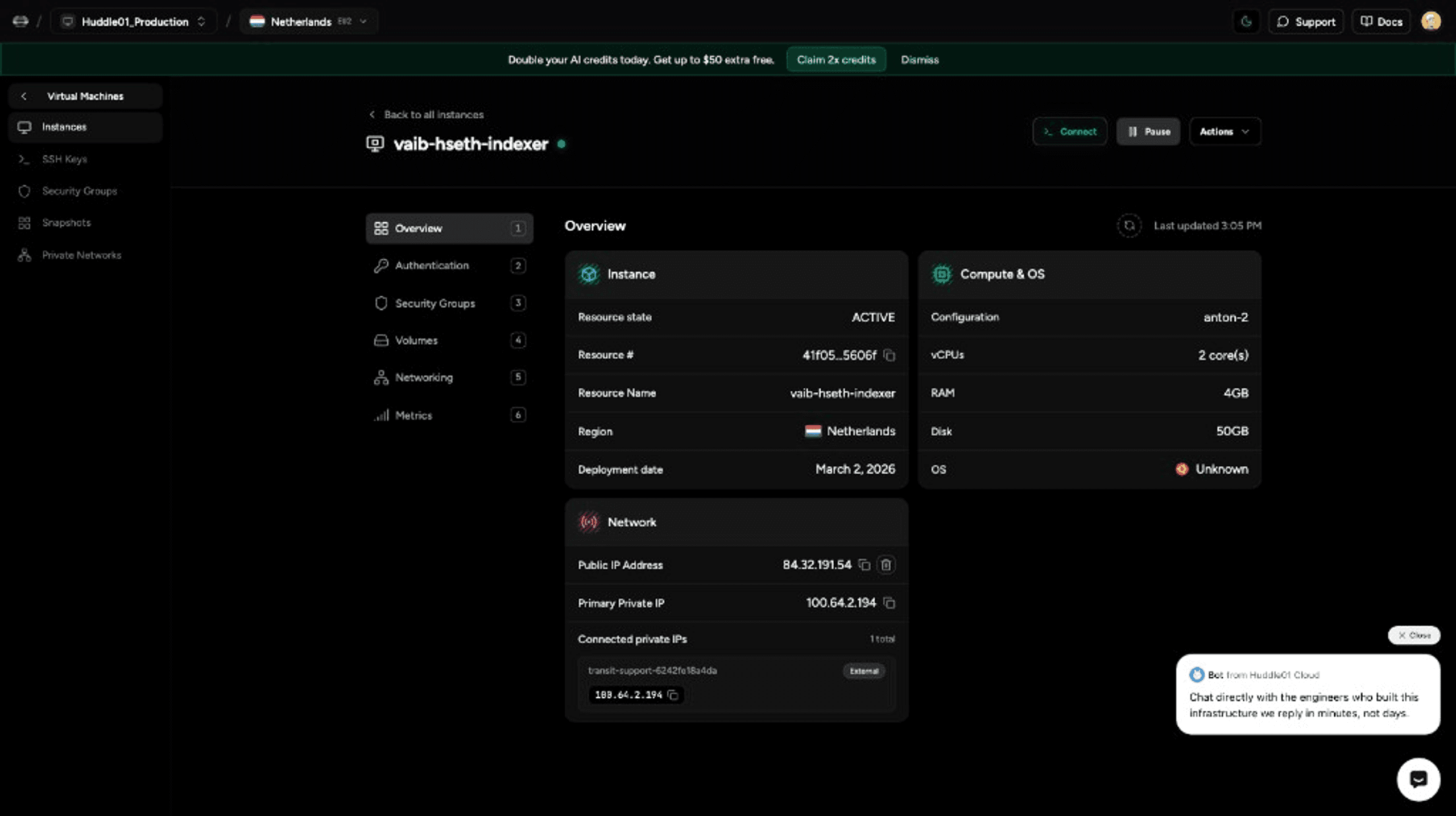
Task: Click the Compute & OS chip icon
Action: (x=942, y=274)
